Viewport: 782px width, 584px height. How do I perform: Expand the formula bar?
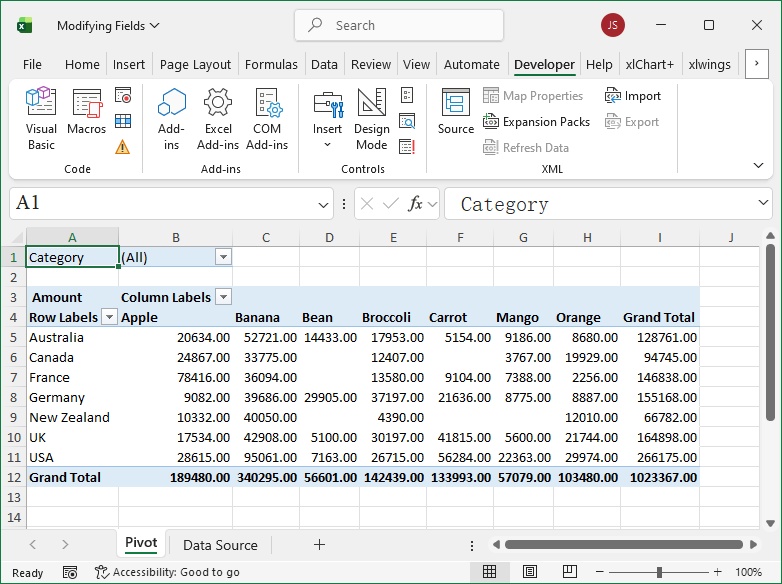coord(763,202)
